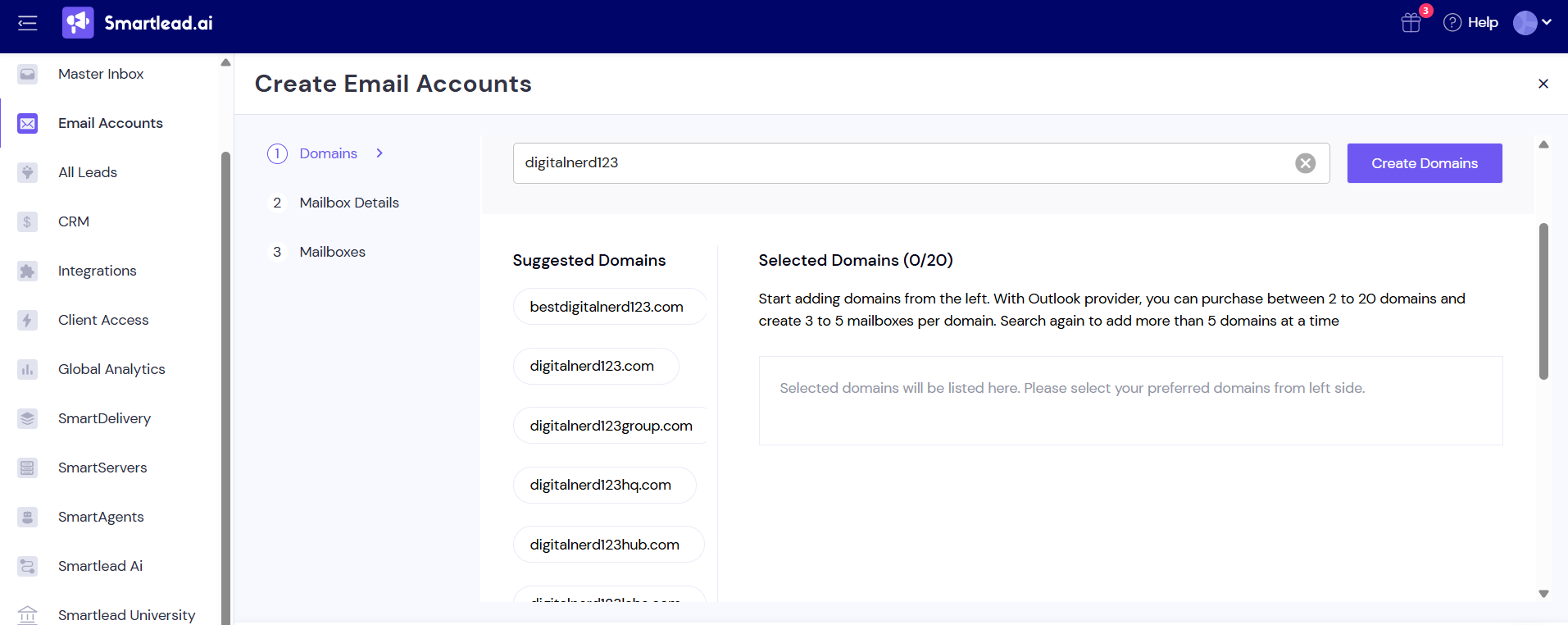Click the Create Email Accounts title

tap(393, 84)
